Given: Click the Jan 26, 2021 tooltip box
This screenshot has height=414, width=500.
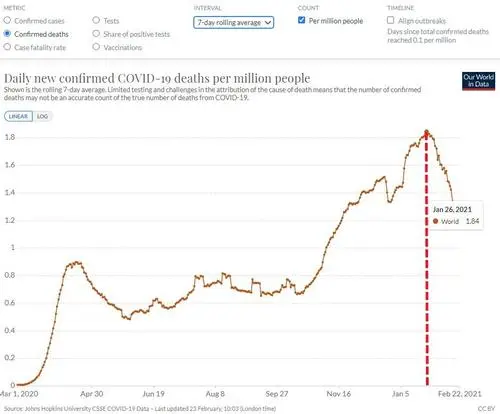Looking at the screenshot, I should 456,215.
